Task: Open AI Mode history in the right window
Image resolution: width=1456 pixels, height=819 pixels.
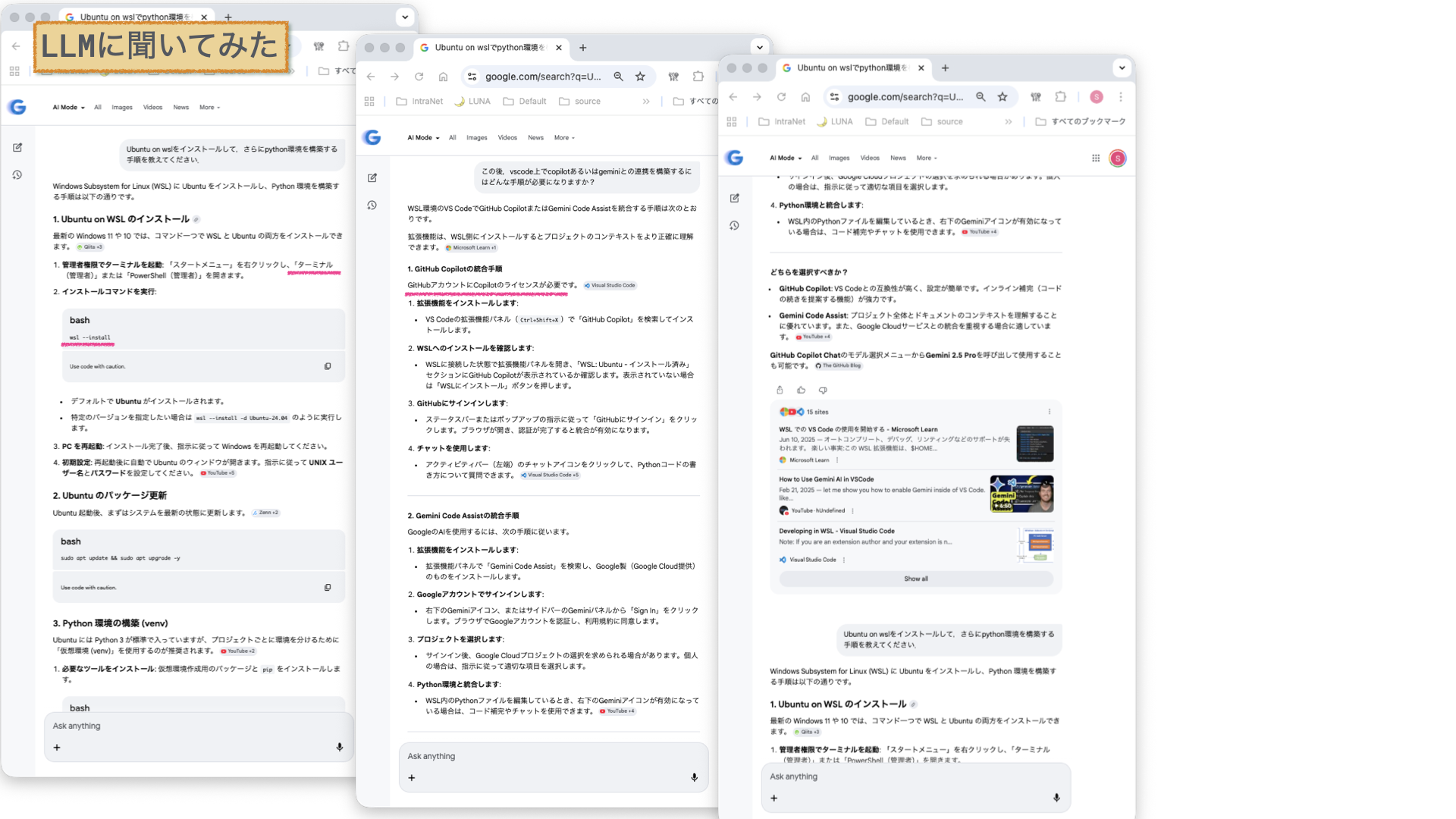Action: pyautogui.click(x=735, y=226)
